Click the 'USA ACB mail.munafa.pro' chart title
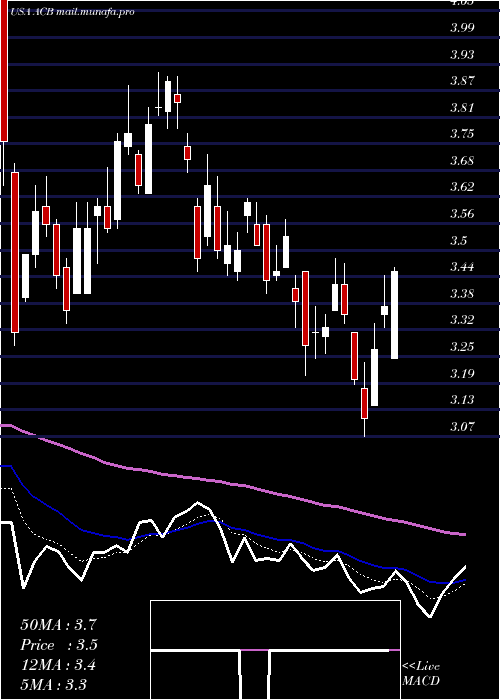 (x=72, y=12)
